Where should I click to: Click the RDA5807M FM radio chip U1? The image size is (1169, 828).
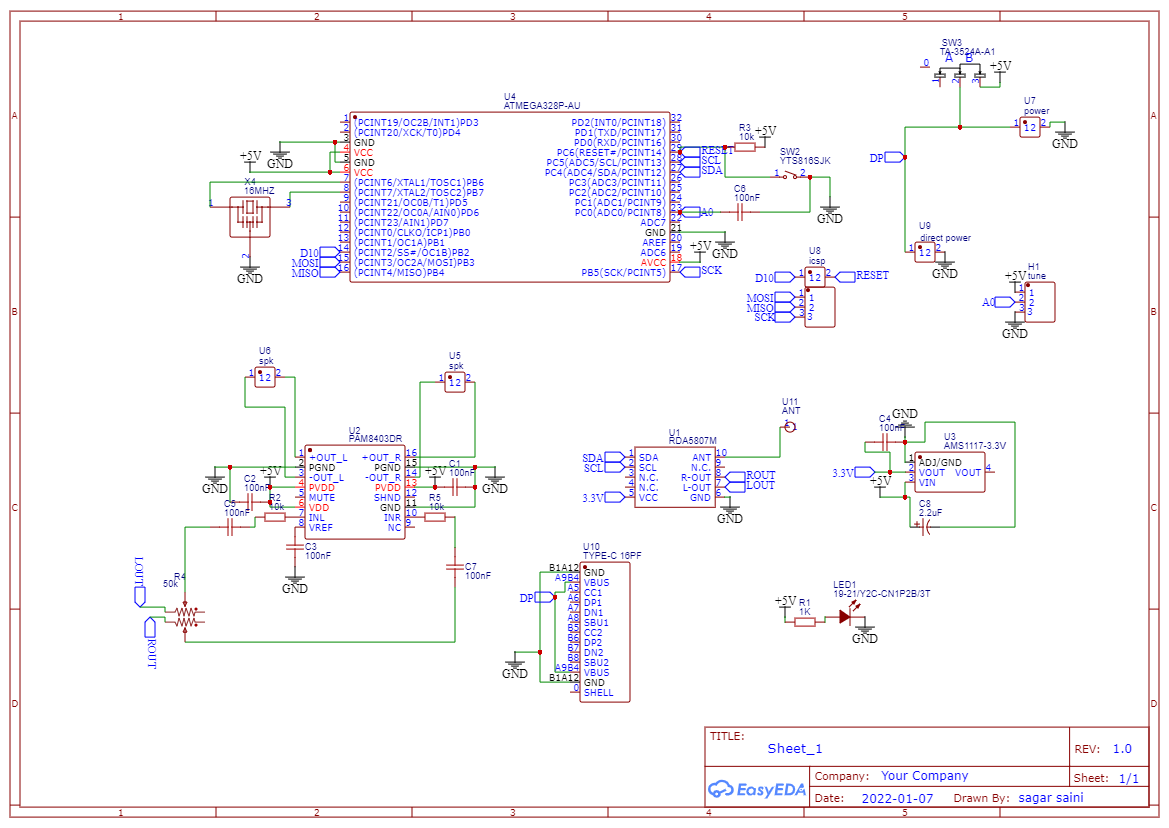coord(675,475)
